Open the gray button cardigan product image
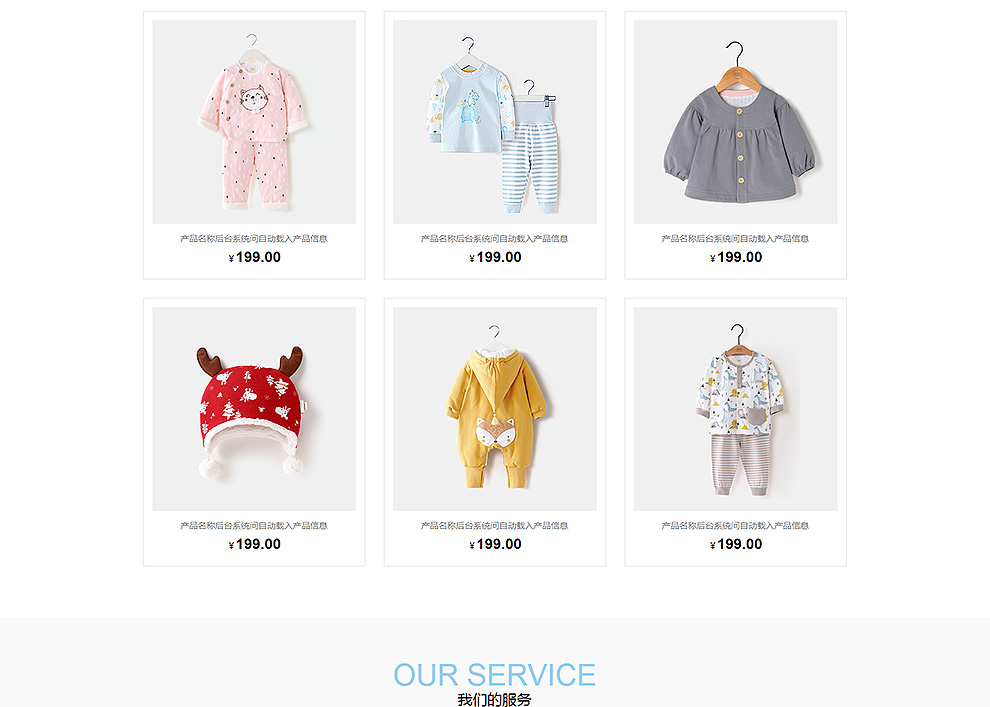Screen dimensions: 990x707 point(736,122)
